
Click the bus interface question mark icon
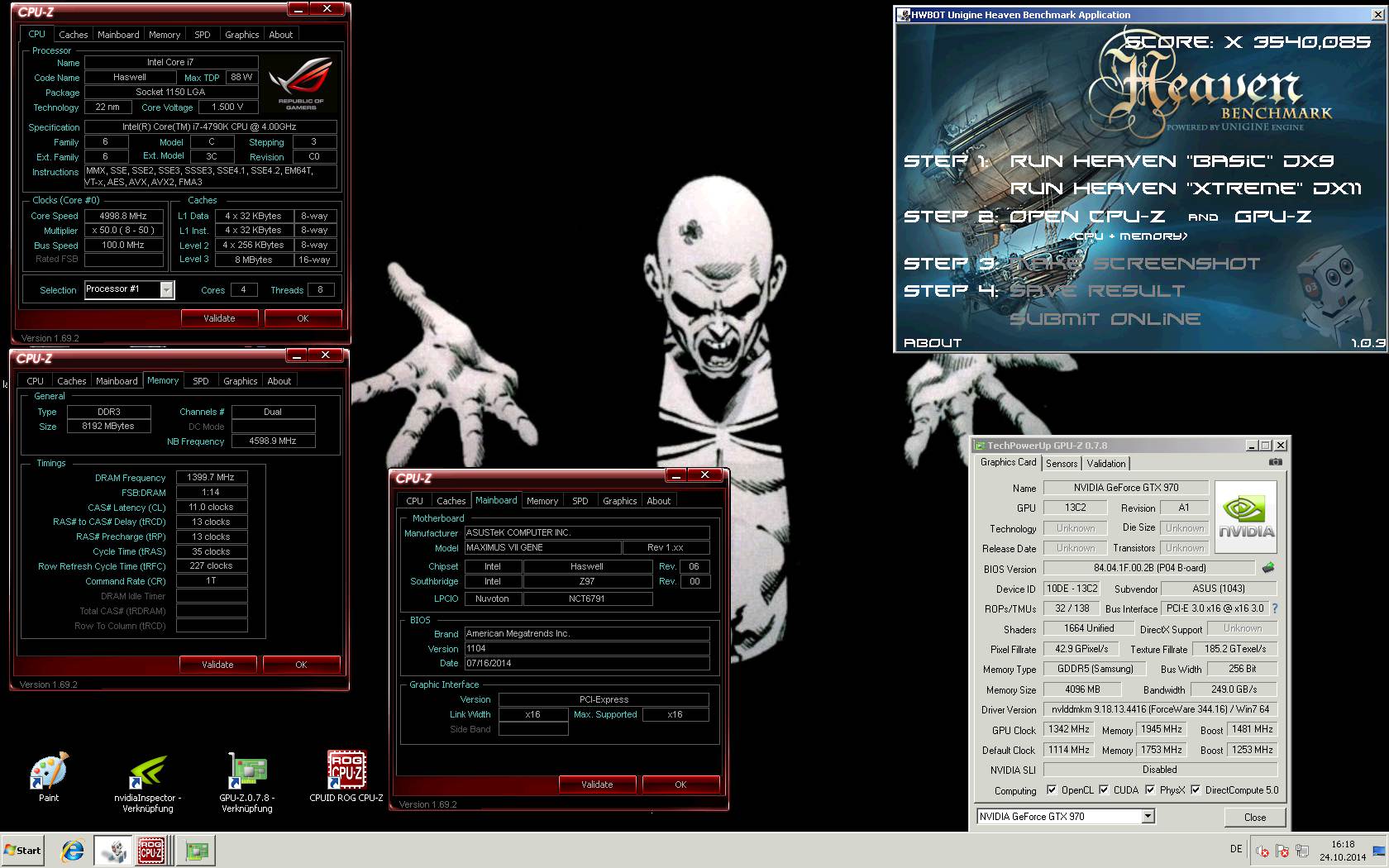click(1274, 608)
